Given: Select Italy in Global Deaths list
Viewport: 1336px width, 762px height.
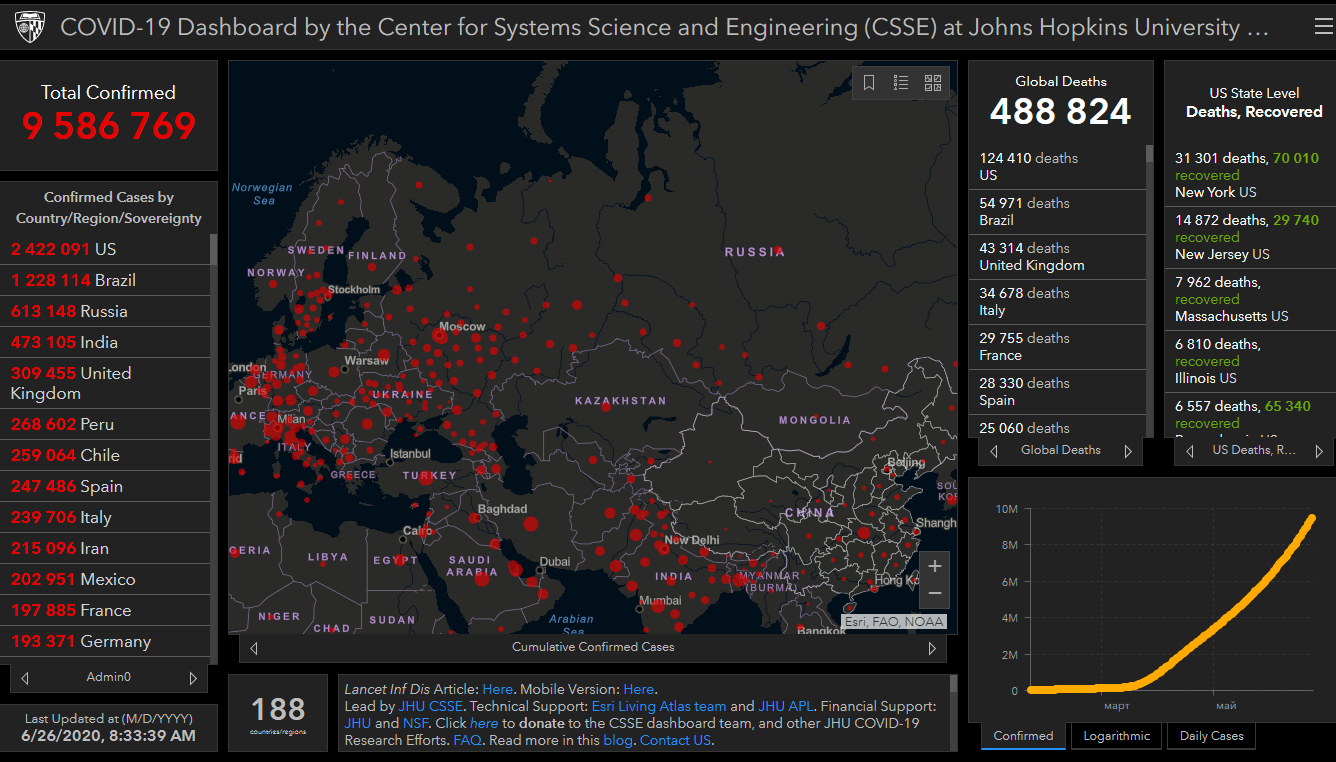Looking at the screenshot, I should 1056,302.
